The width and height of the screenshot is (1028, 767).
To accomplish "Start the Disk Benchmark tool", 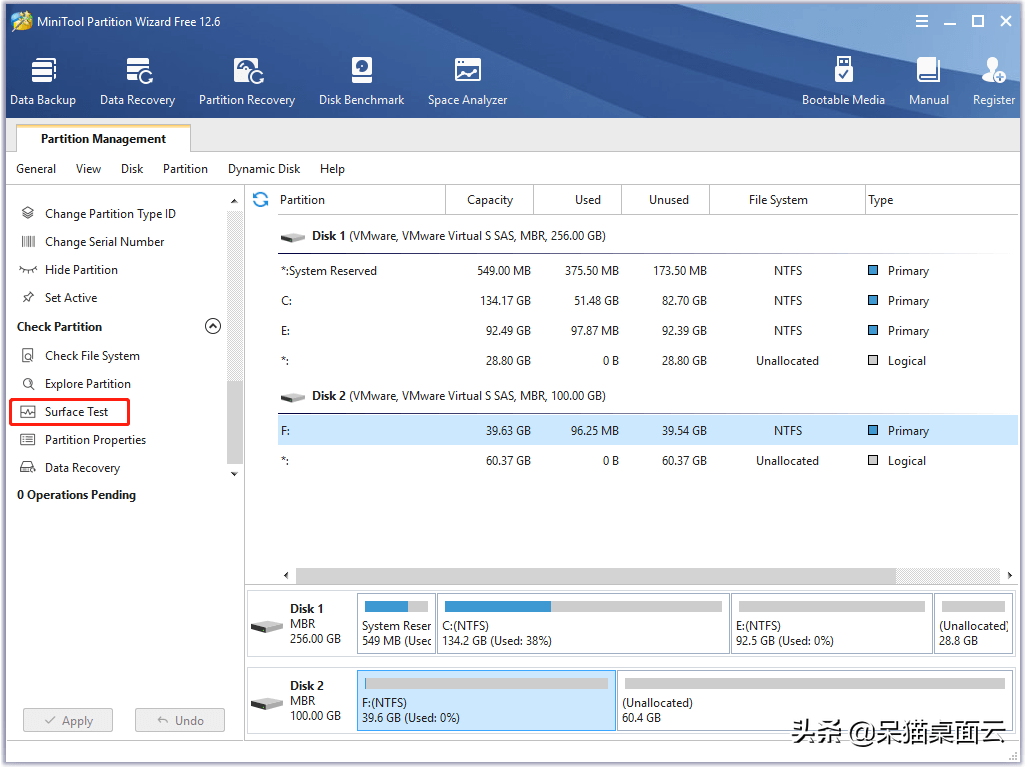I will click(362, 81).
